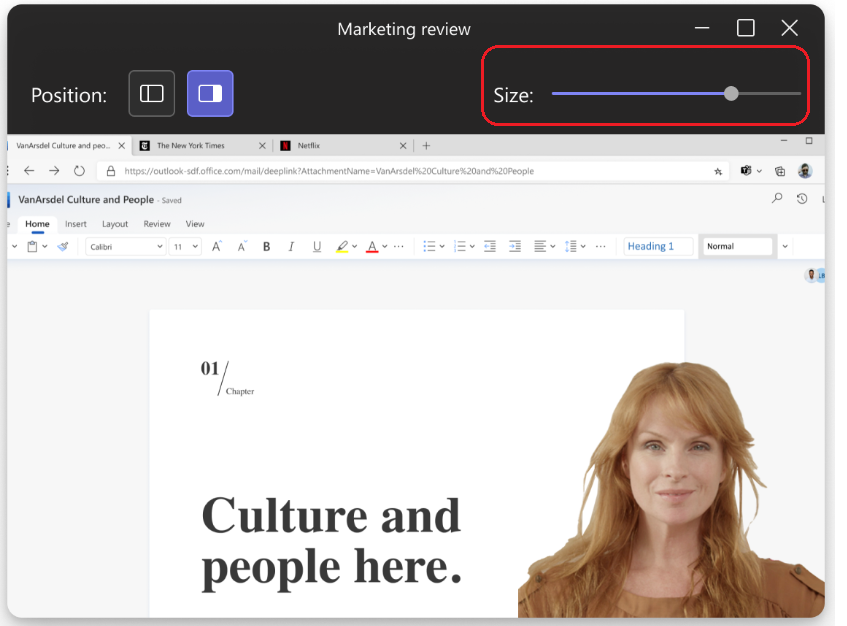Screen dimensions: 847x626
Task: Switch to the Insert ribbon tab
Action: [76, 223]
